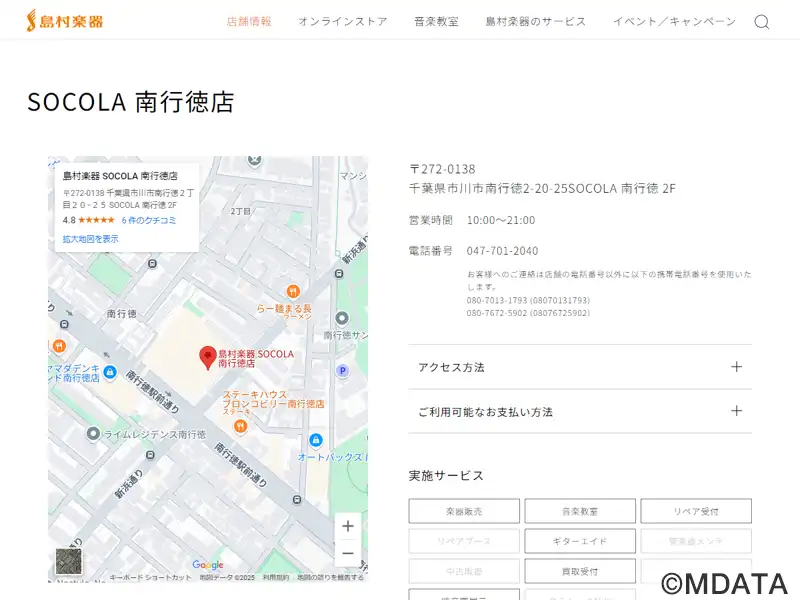Click the 音楽教室 service button
This screenshot has height=600, width=800.
(x=580, y=511)
